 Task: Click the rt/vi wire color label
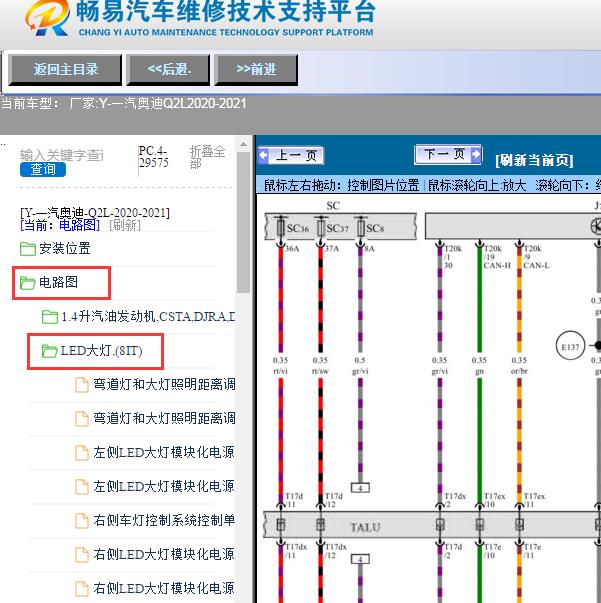pos(280,371)
